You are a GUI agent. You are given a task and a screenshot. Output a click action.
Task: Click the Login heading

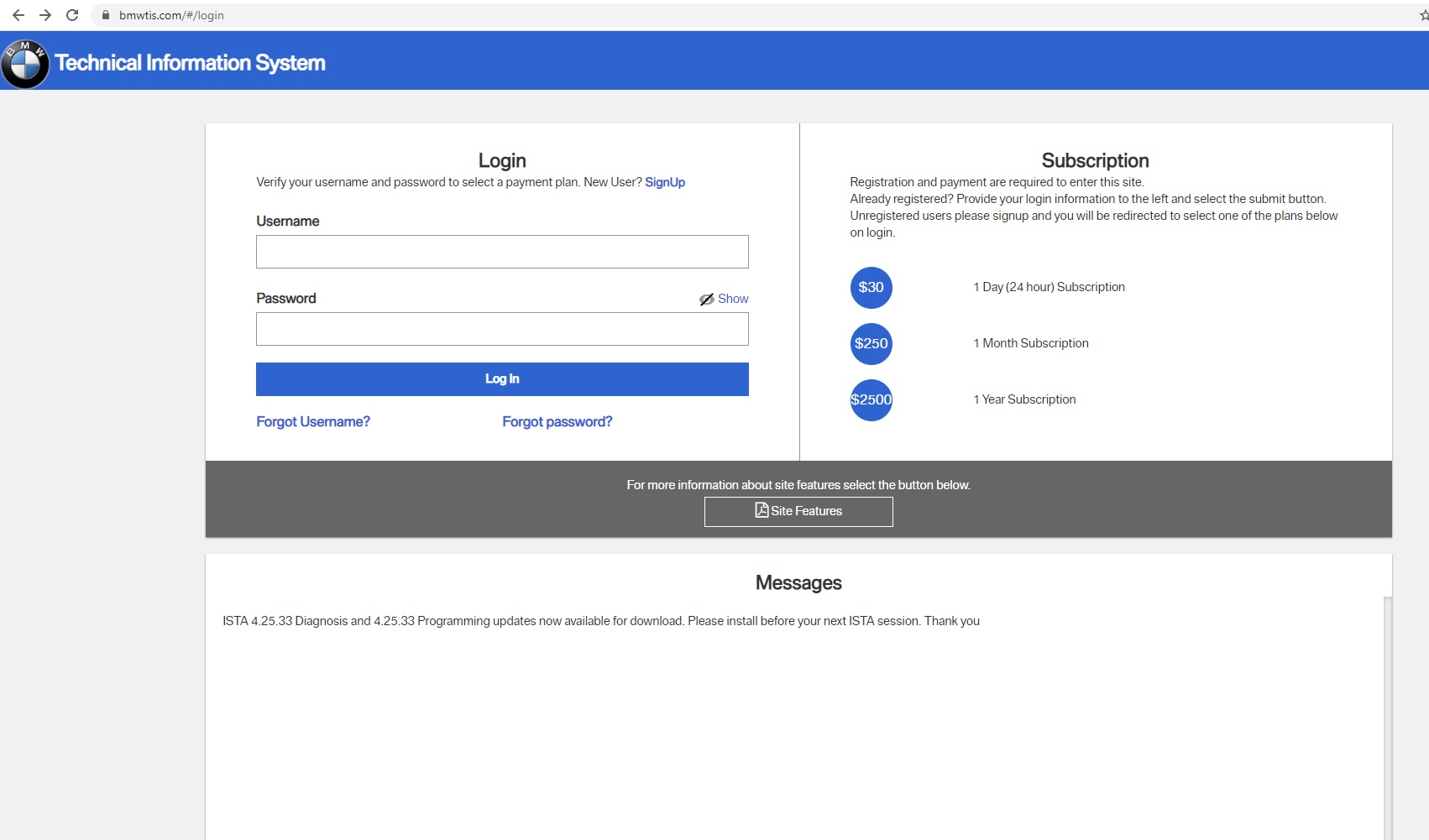(502, 160)
